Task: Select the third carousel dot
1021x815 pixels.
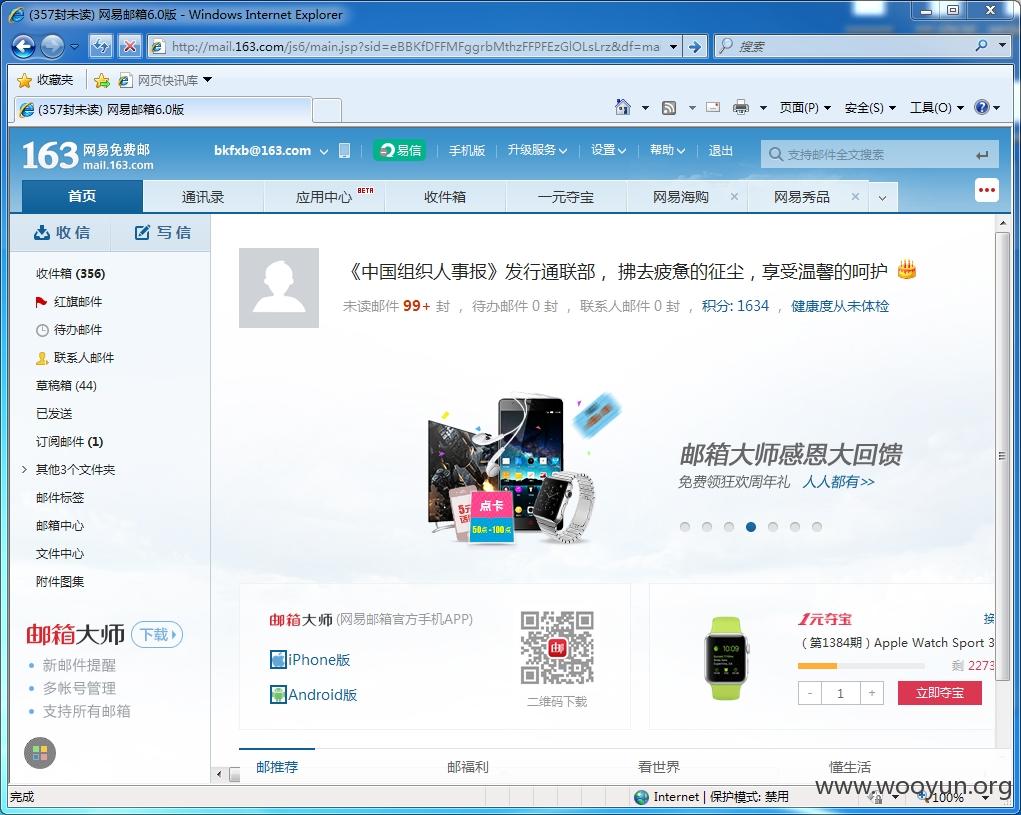Action: [729, 527]
